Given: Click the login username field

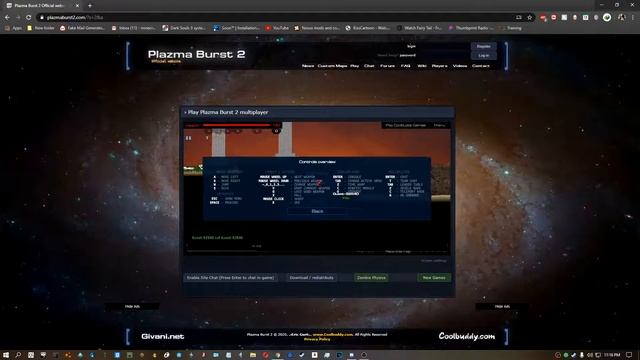Looking at the screenshot, I should (443, 47).
